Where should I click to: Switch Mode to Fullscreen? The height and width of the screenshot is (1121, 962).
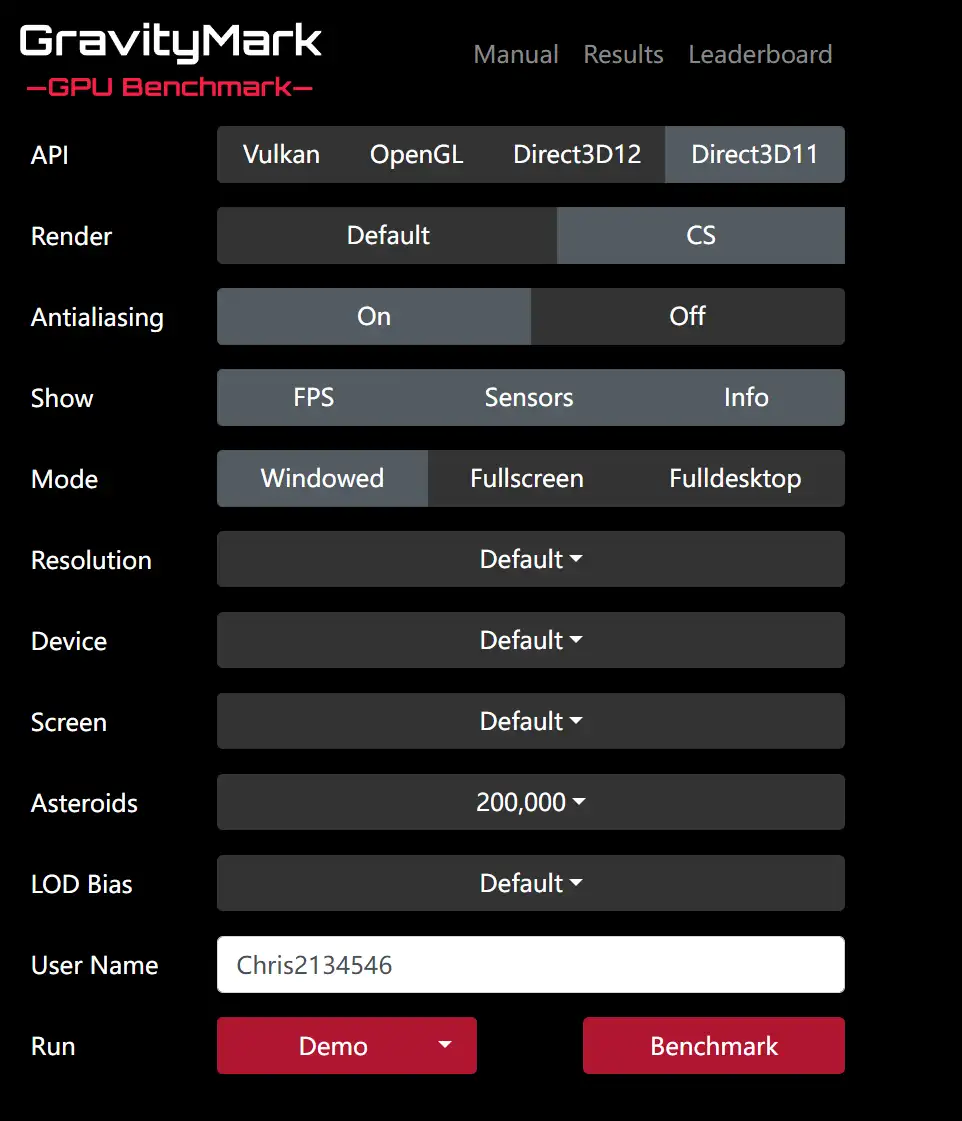[527, 478]
